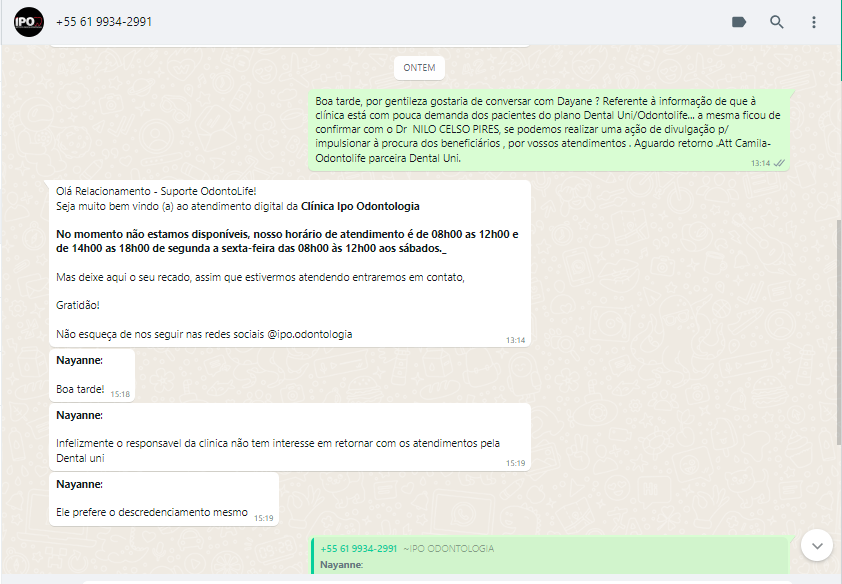Click quoted reply number +55 61 9934-2991
842x584 pixels.
(359, 549)
